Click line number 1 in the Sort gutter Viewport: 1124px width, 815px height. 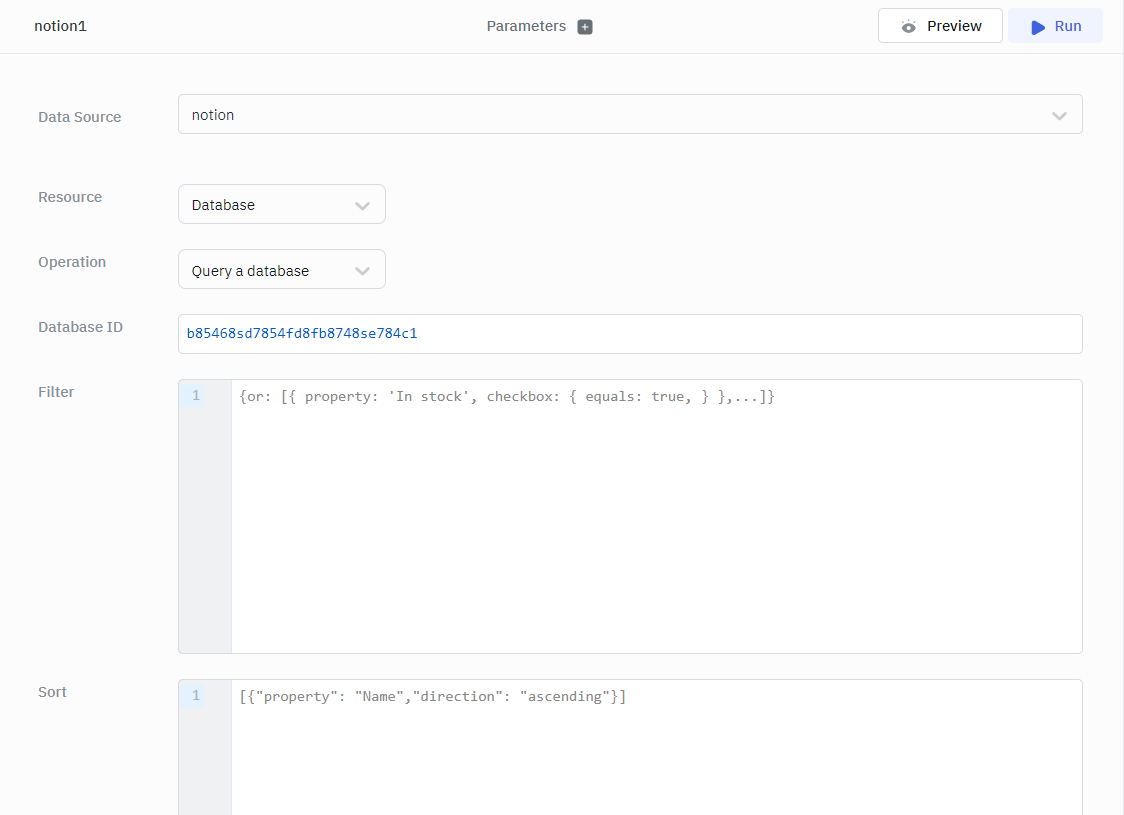click(196, 696)
